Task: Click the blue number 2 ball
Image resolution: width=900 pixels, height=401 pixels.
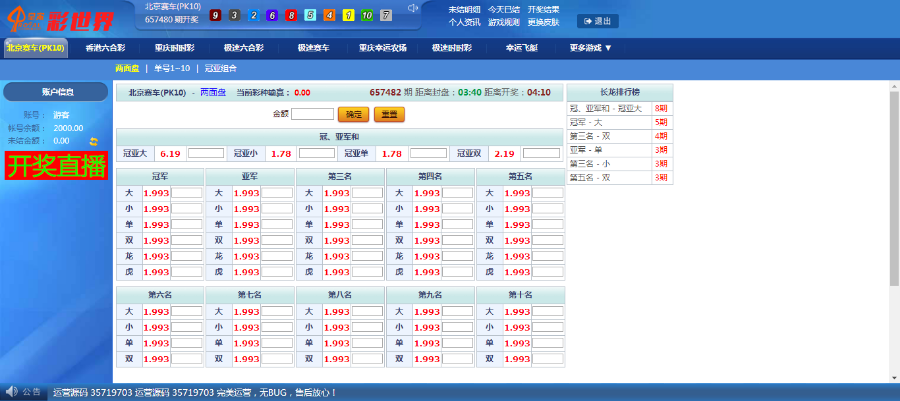Action: 253,15
